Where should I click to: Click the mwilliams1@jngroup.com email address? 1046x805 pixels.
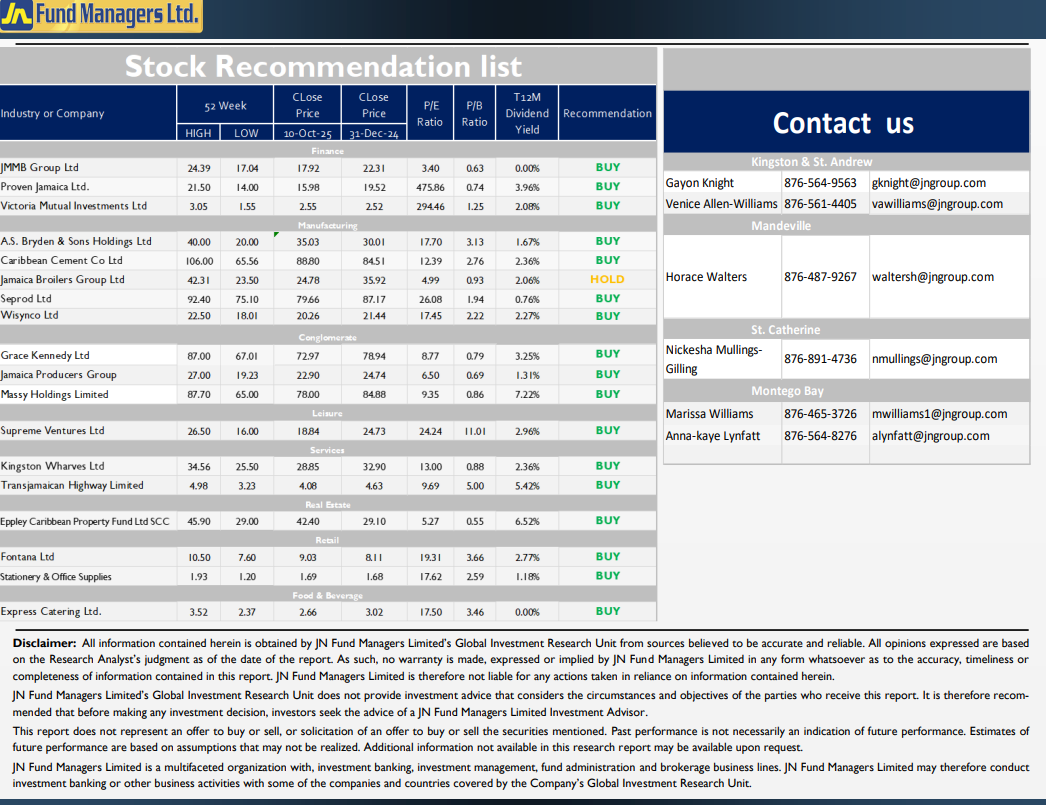coord(939,414)
